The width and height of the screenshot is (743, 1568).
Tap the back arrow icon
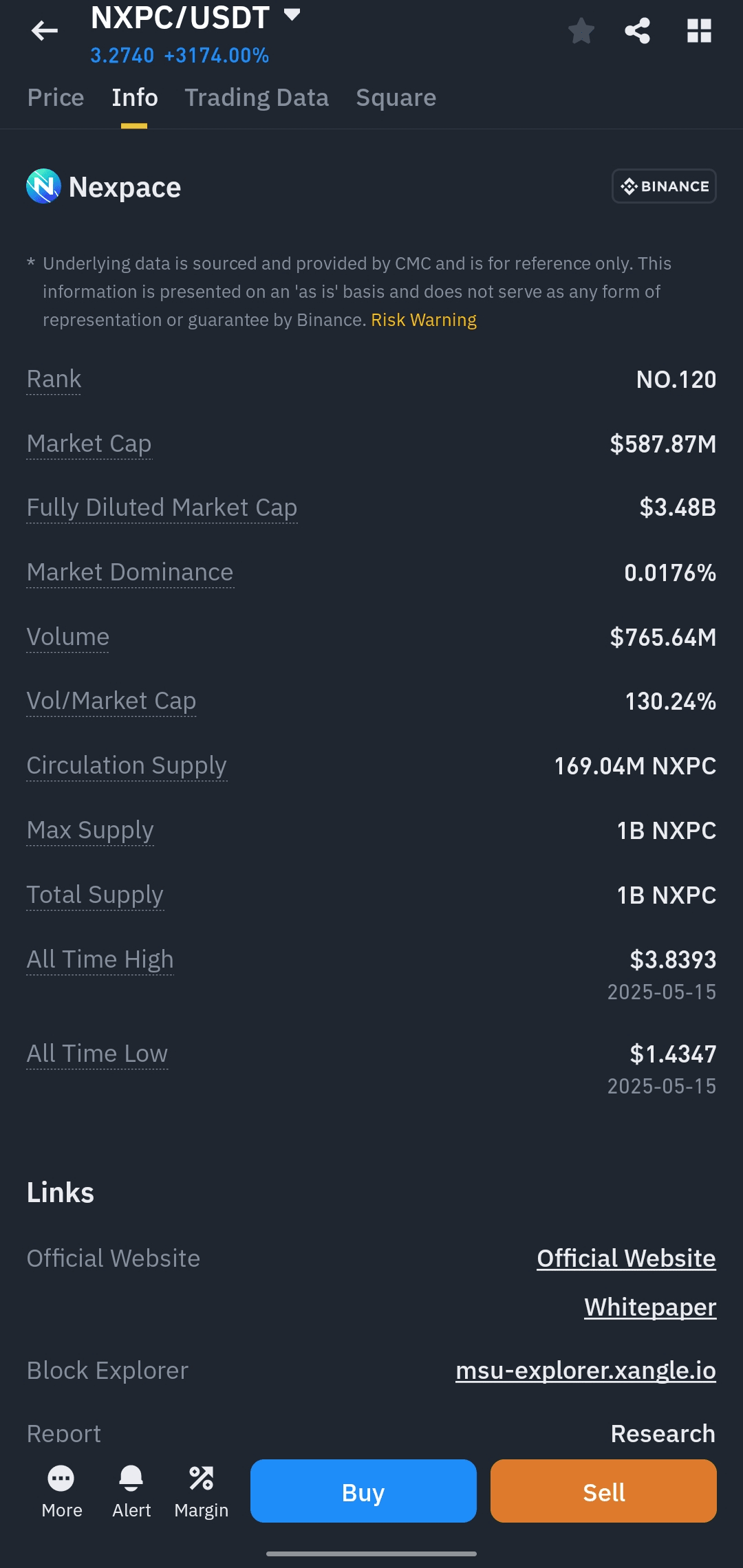tap(45, 31)
